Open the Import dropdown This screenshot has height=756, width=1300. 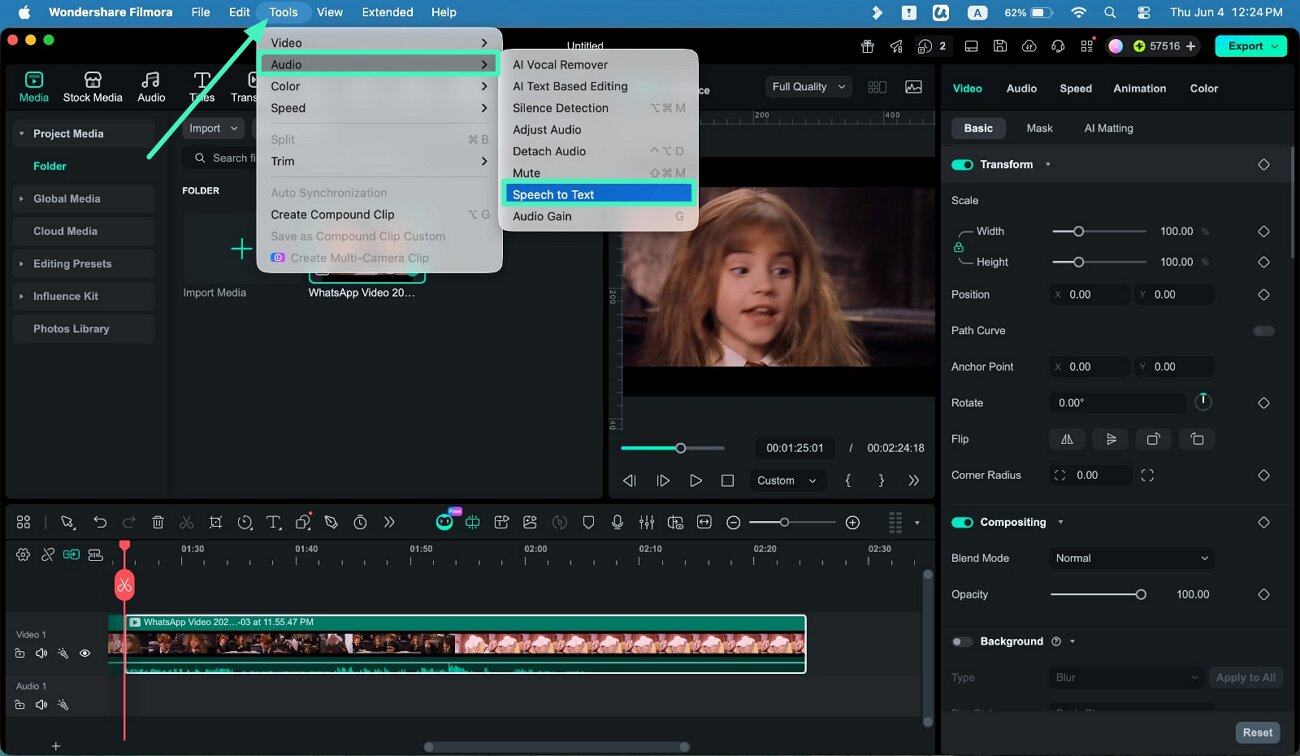214,128
